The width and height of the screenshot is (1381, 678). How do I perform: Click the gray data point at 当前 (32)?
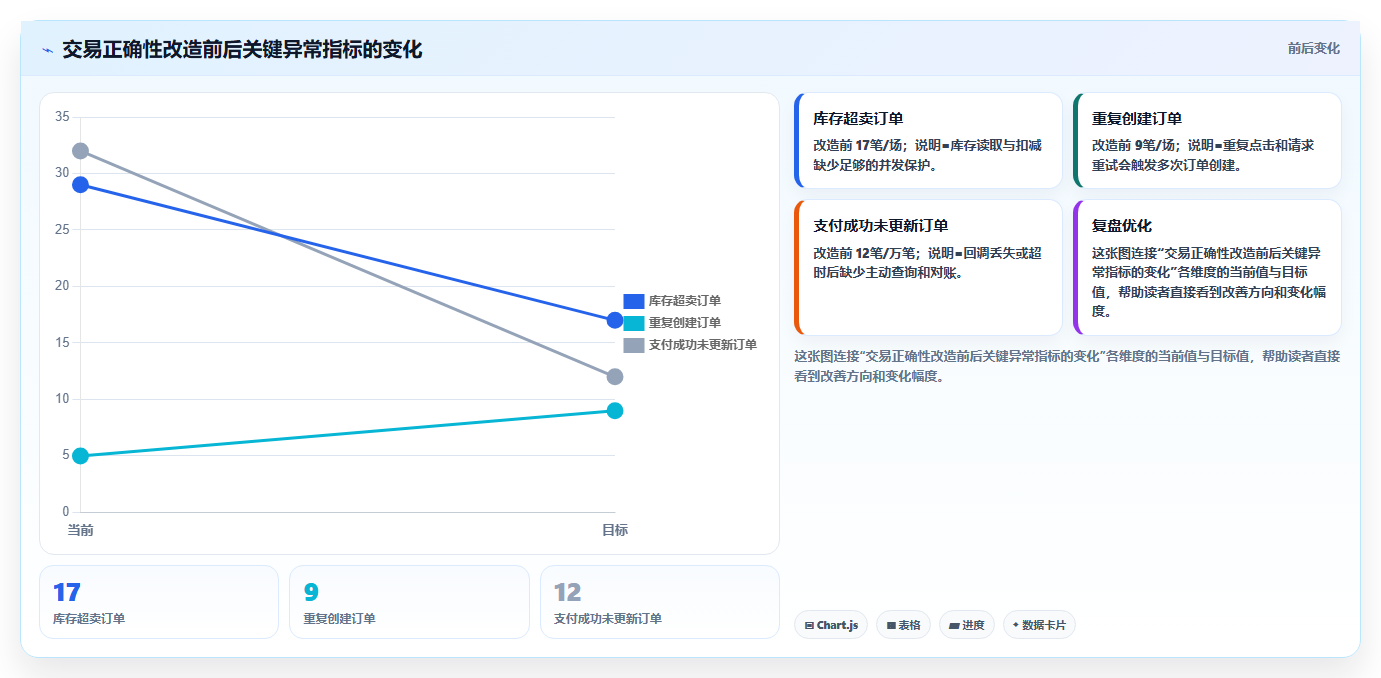pos(80,151)
